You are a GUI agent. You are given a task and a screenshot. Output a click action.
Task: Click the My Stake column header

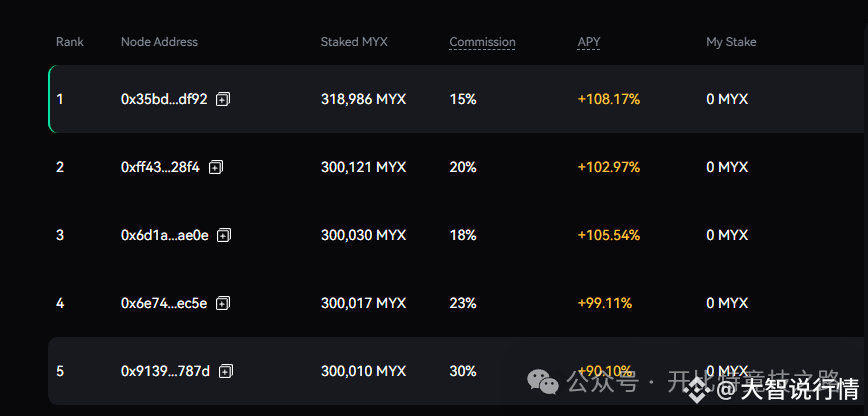click(x=731, y=42)
